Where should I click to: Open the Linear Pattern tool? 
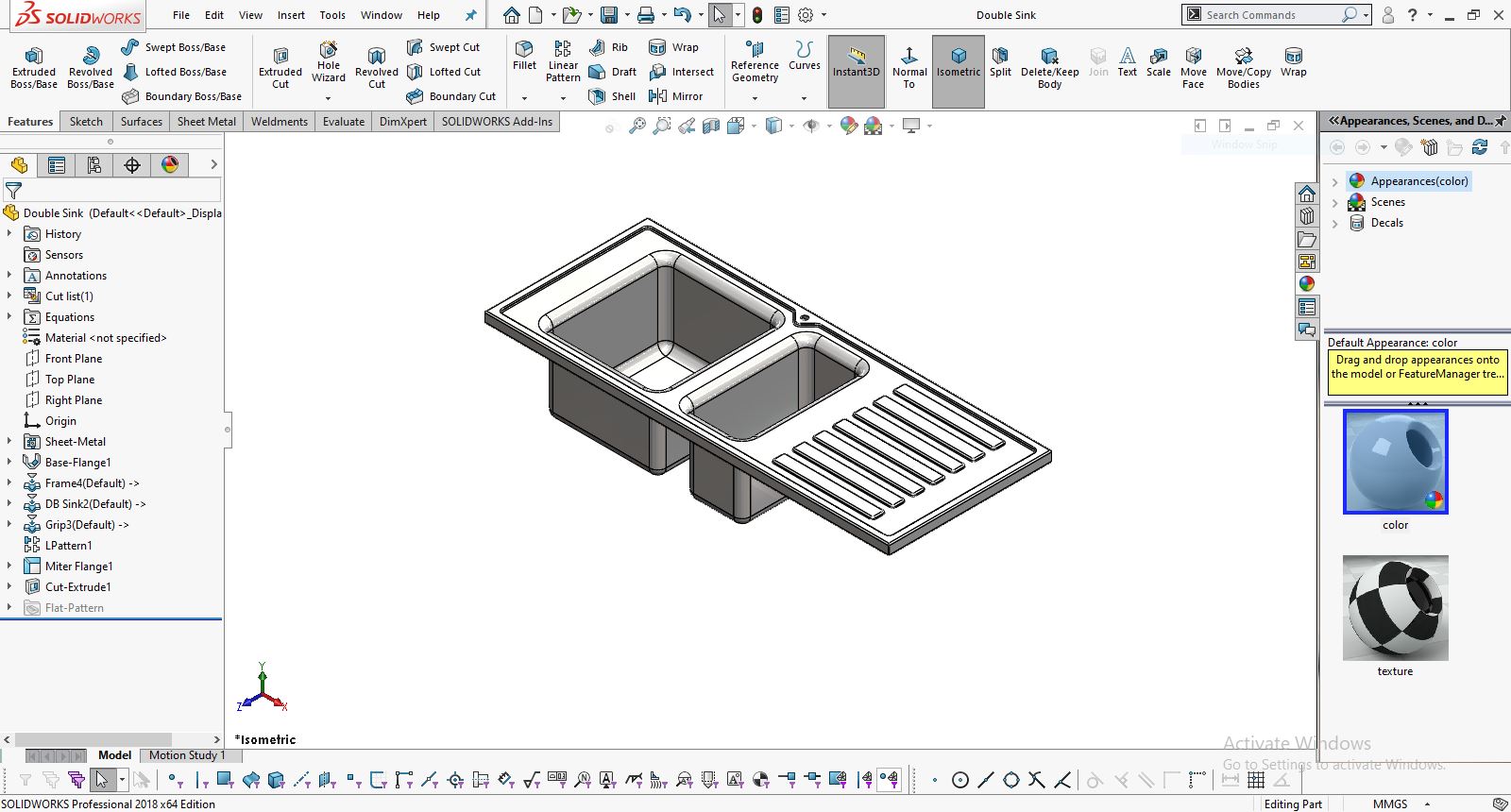563,61
